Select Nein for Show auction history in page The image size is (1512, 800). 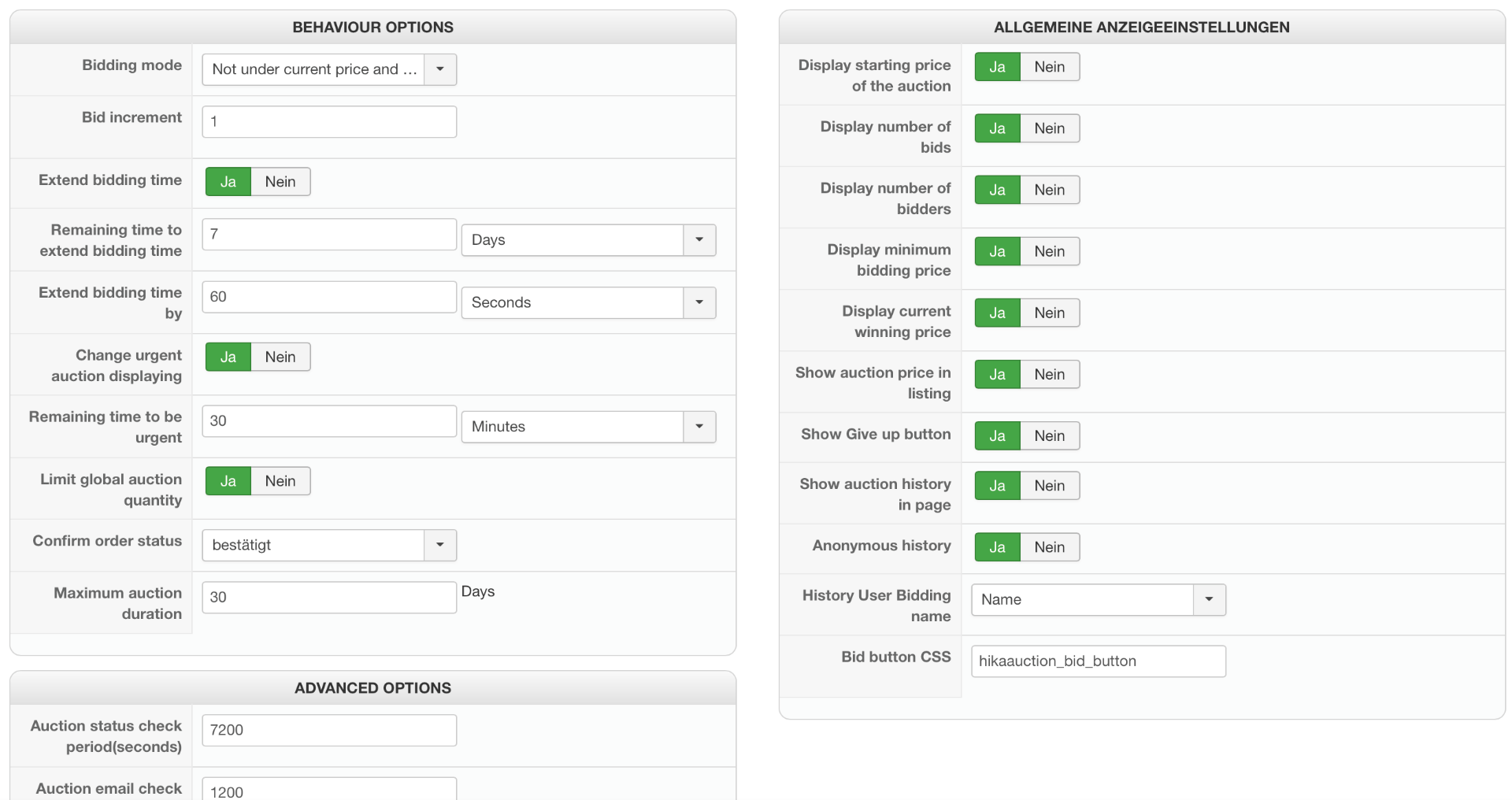tap(1049, 486)
